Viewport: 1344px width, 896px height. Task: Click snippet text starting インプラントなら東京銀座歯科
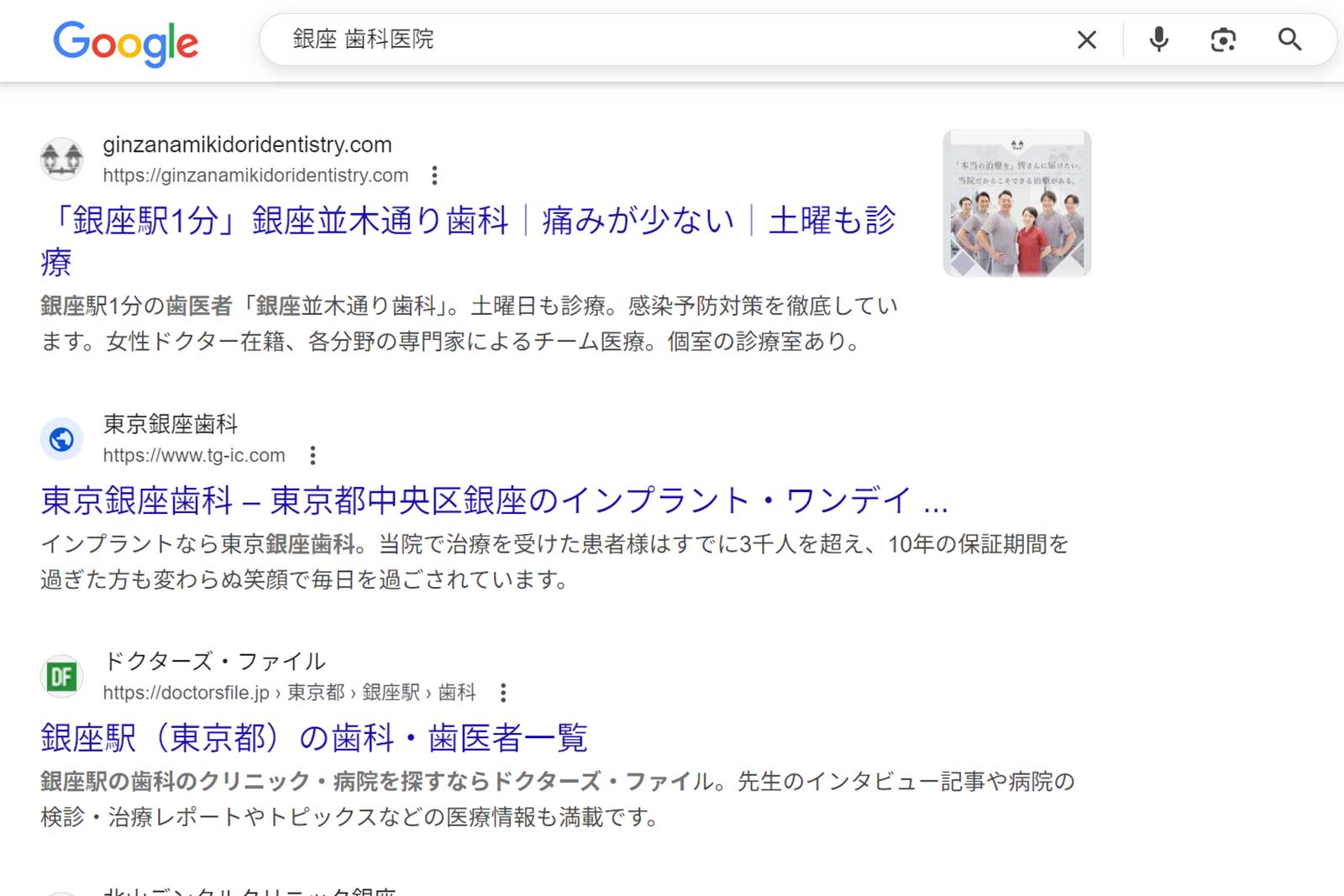click(x=554, y=562)
